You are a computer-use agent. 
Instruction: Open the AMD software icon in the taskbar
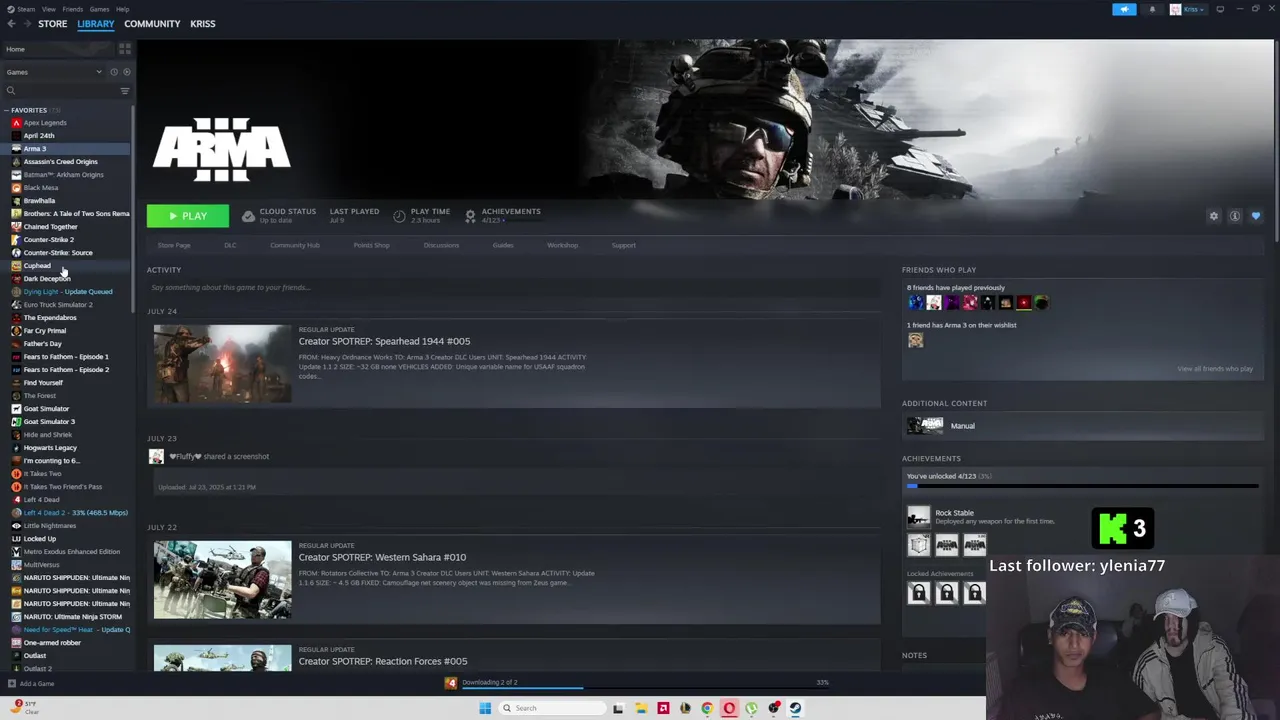[x=663, y=708]
